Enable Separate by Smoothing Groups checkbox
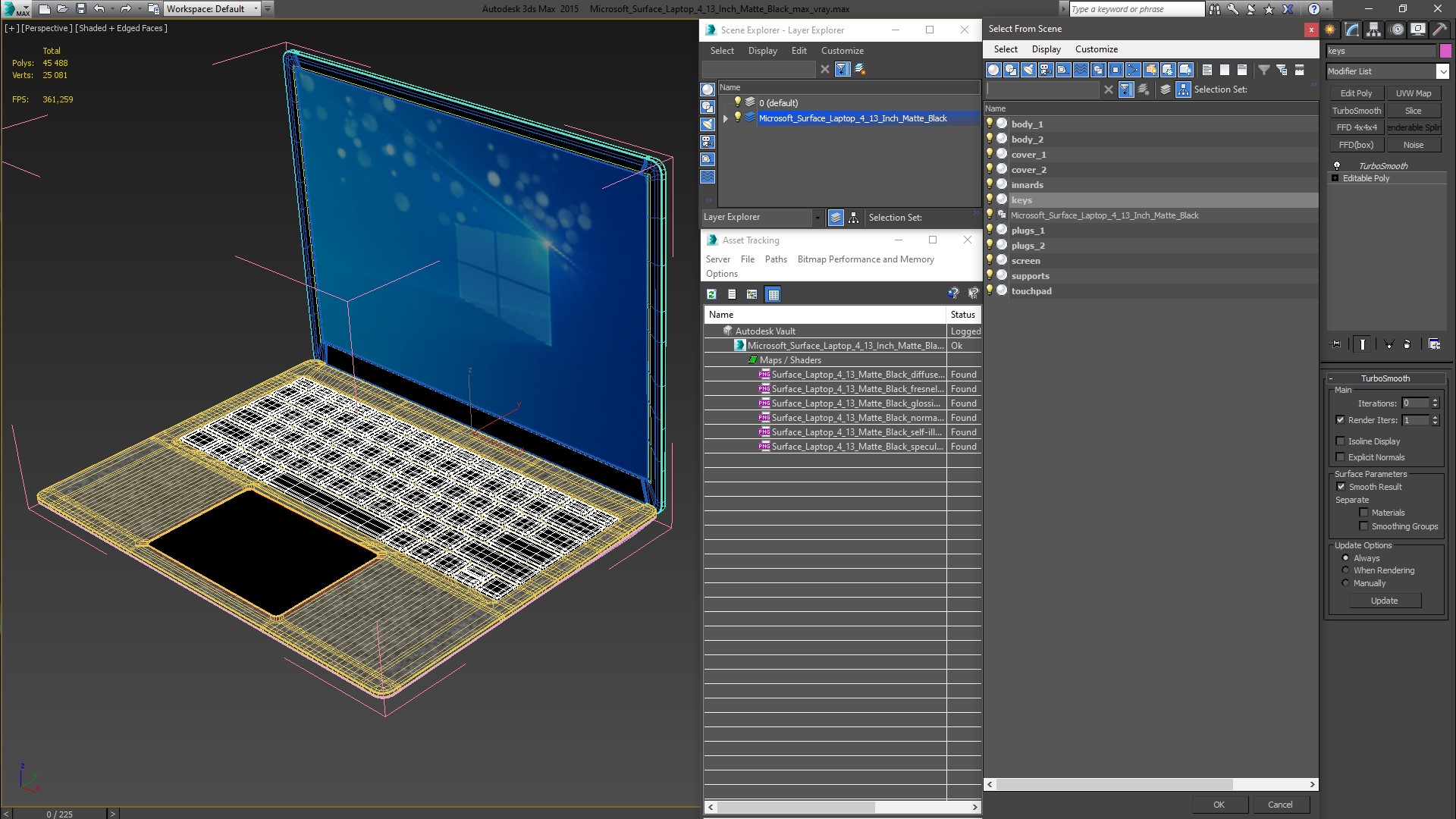The height and width of the screenshot is (819, 1456). tap(1363, 526)
